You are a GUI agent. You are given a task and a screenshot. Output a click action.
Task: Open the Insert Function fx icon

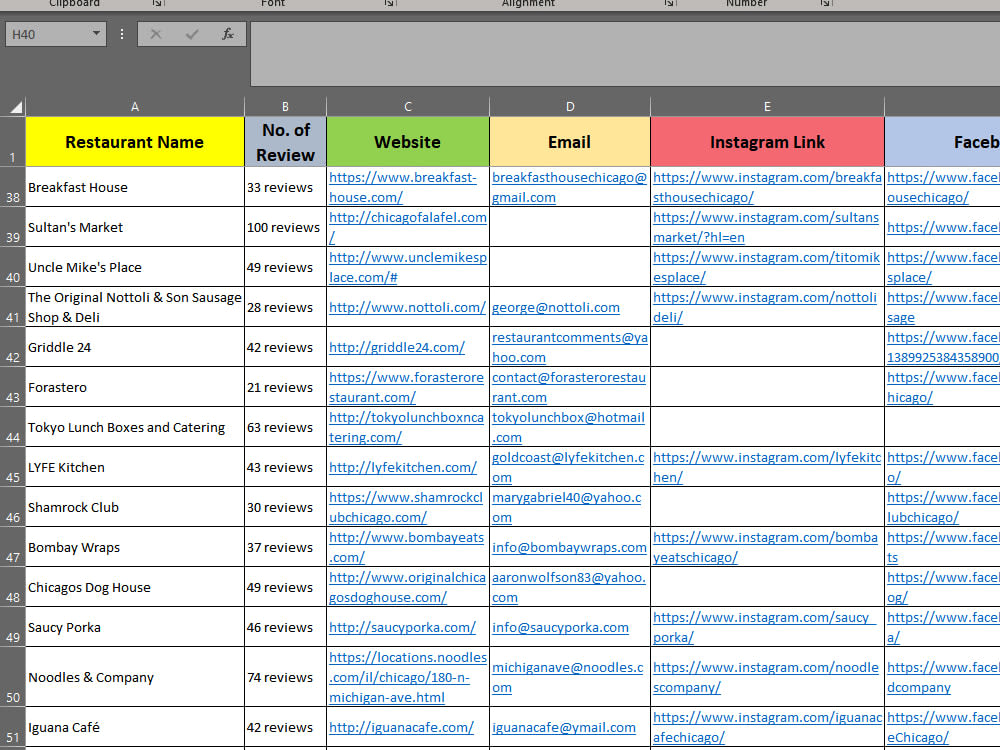(x=228, y=34)
